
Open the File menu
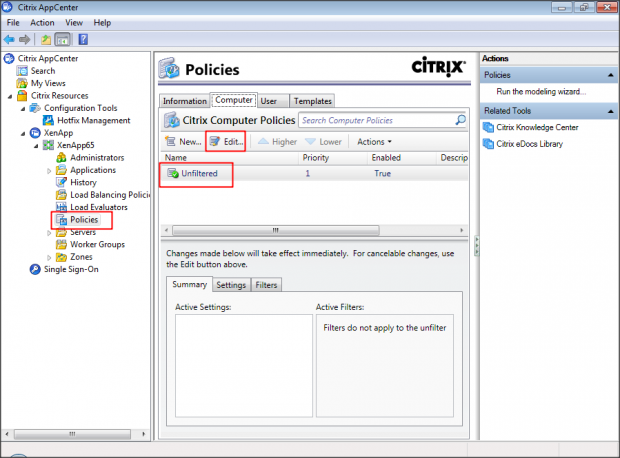point(13,23)
